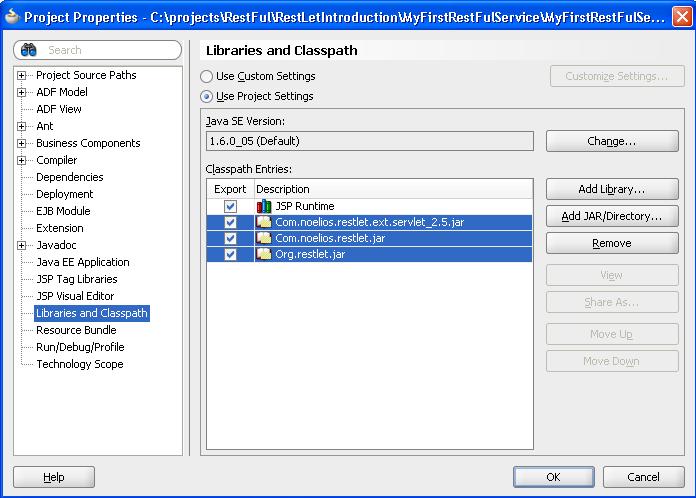Select Use Custom Settings radio button
Image resolution: width=696 pixels, height=498 pixels.
click(207, 76)
